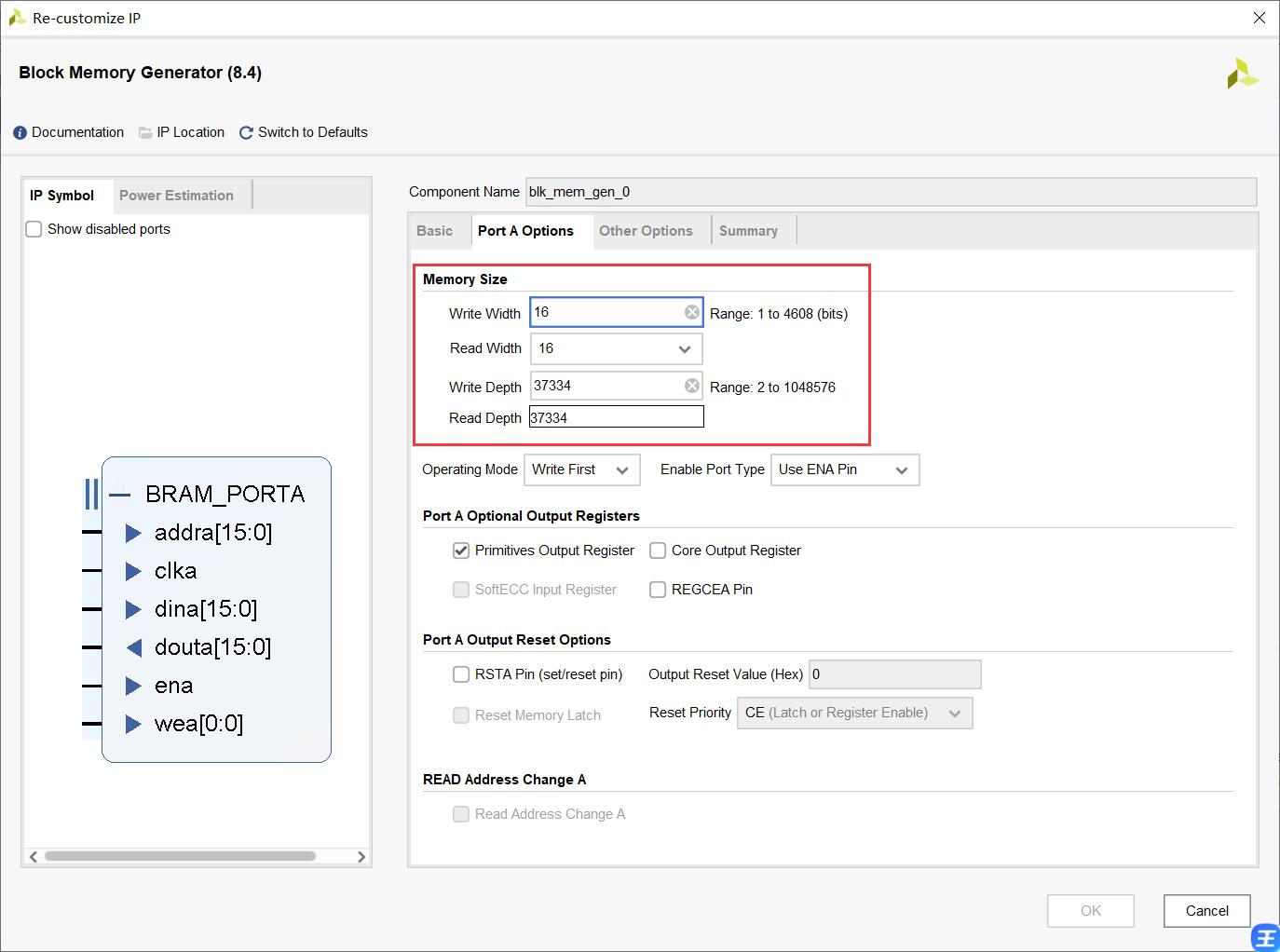The width and height of the screenshot is (1280, 952).
Task: Open the Enable Port Type dropdown
Action: (845, 469)
